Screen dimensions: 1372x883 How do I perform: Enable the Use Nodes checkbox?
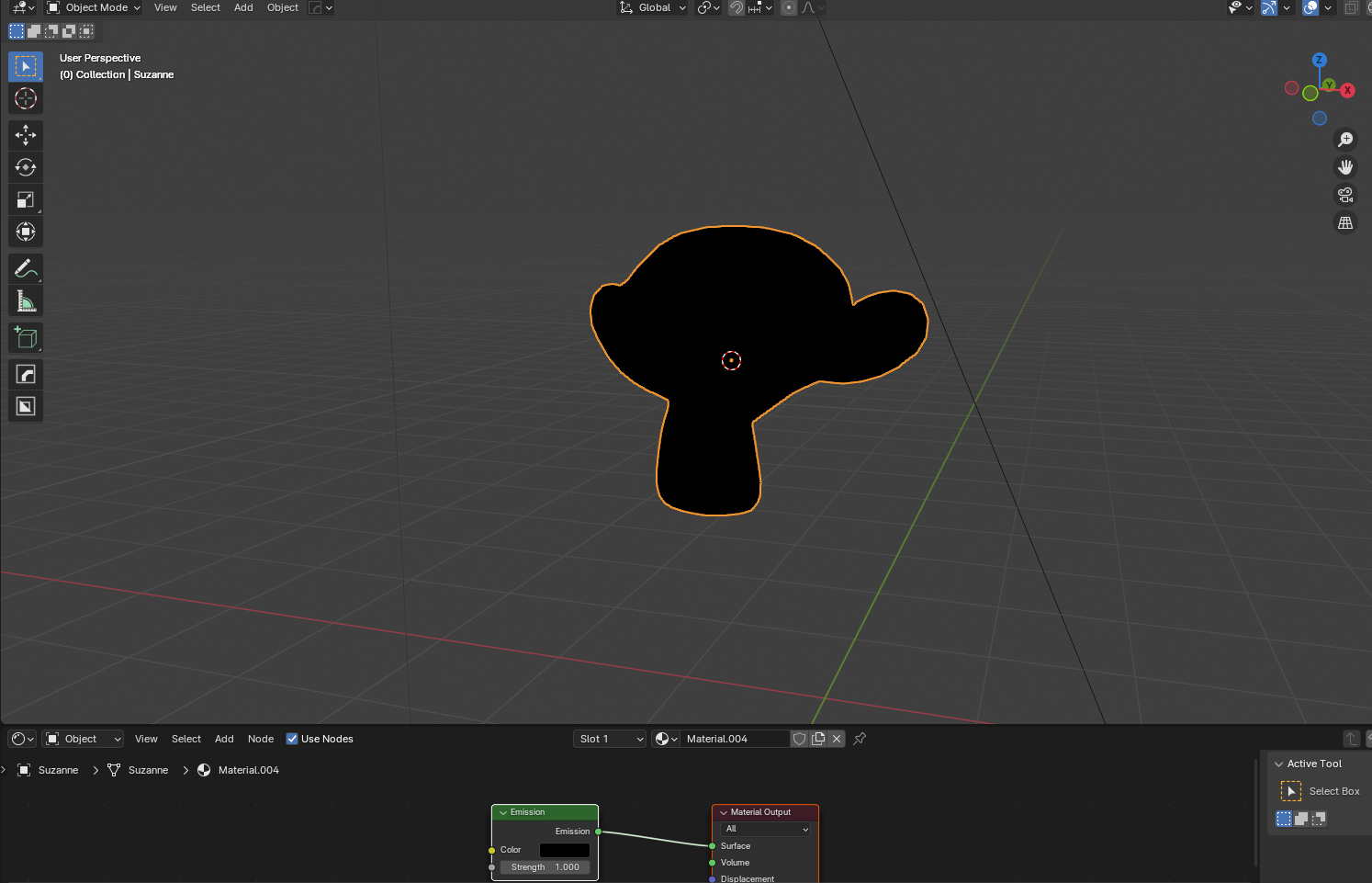point(292,739)
